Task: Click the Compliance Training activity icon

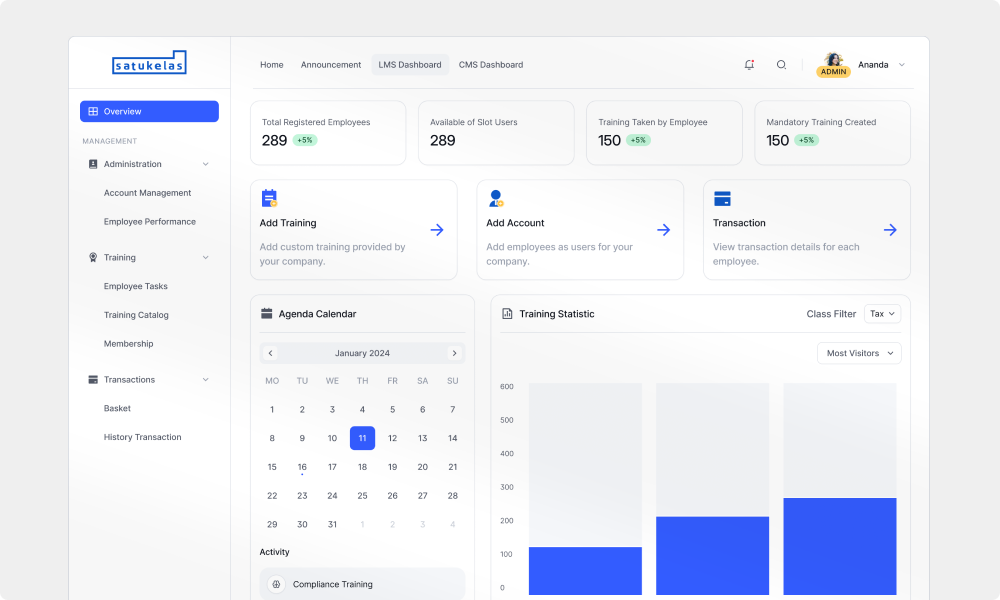Action: (x=276, y=584)
